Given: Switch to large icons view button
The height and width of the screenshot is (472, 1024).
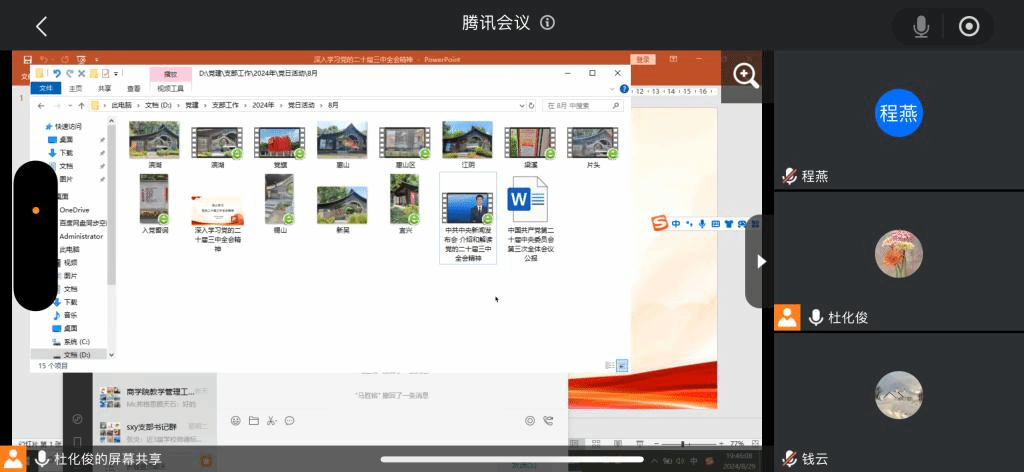Looking at the screenshot, I should [622, 365].
